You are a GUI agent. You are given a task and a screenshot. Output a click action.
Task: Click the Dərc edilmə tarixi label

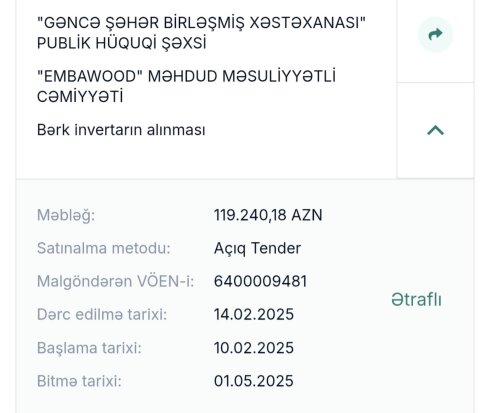(102, 314)
